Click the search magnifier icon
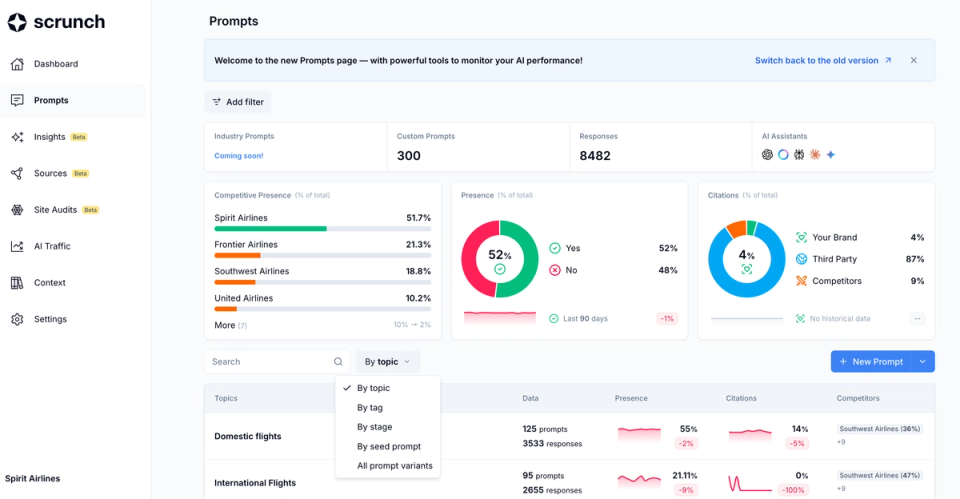Image resolution: width=960 pixels, height=499 pixels. pyautogui.click(x=338, y=362)
